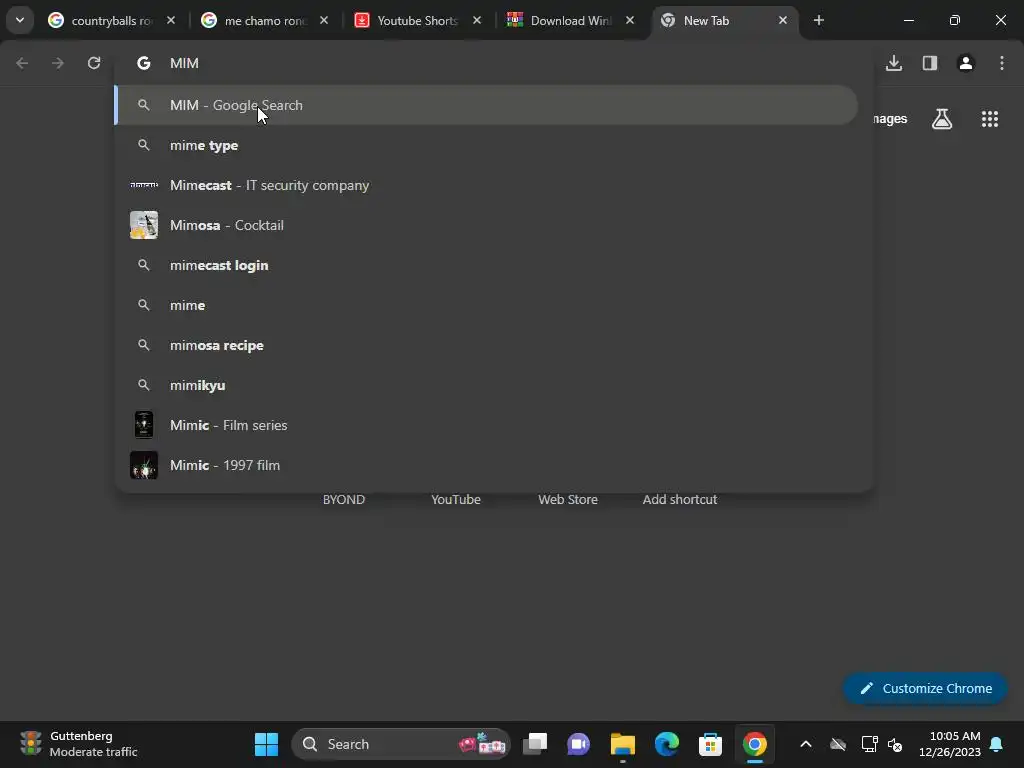Open the OneDrive cloud tray icon

tap(838, 744)
